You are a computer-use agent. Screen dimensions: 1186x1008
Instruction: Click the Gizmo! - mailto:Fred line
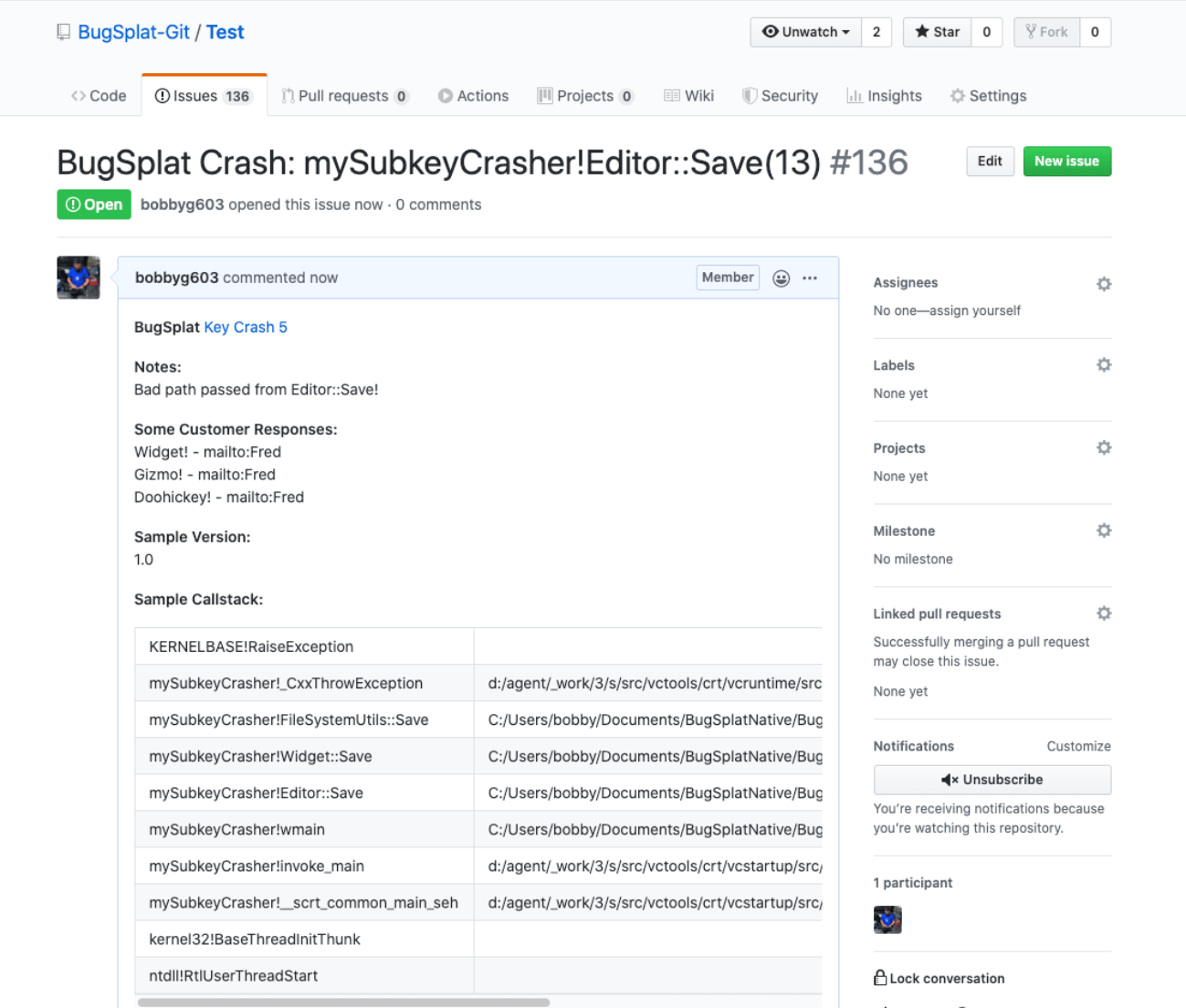[205, 475]
